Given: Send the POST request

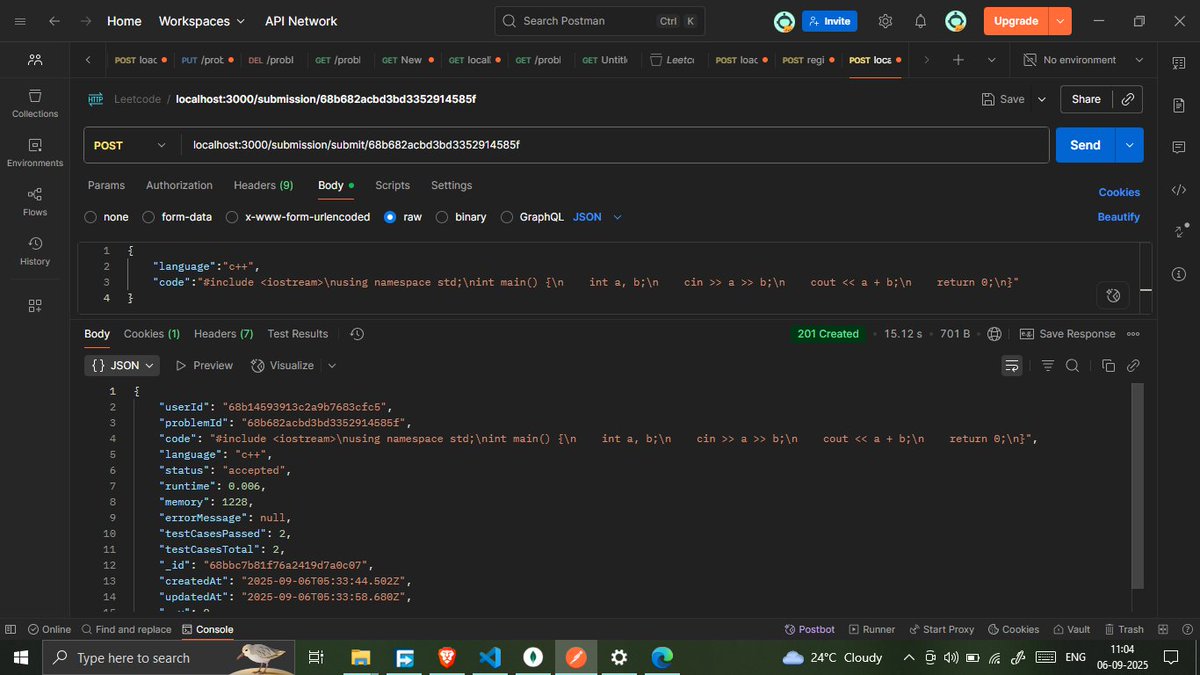Looking at the screenshot, I should click(1085, 145).
